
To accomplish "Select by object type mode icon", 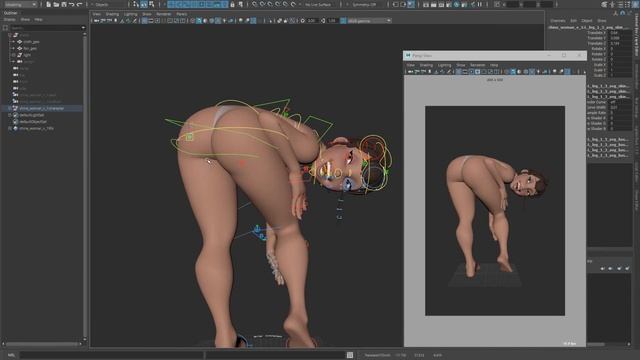I will (x=144, y=4).
